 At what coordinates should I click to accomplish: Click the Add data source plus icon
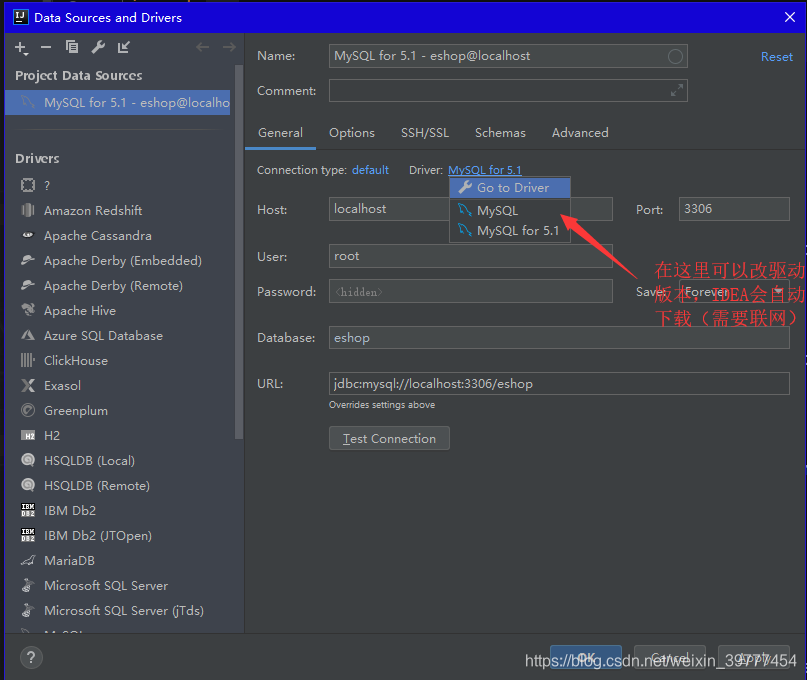[21, 48]
